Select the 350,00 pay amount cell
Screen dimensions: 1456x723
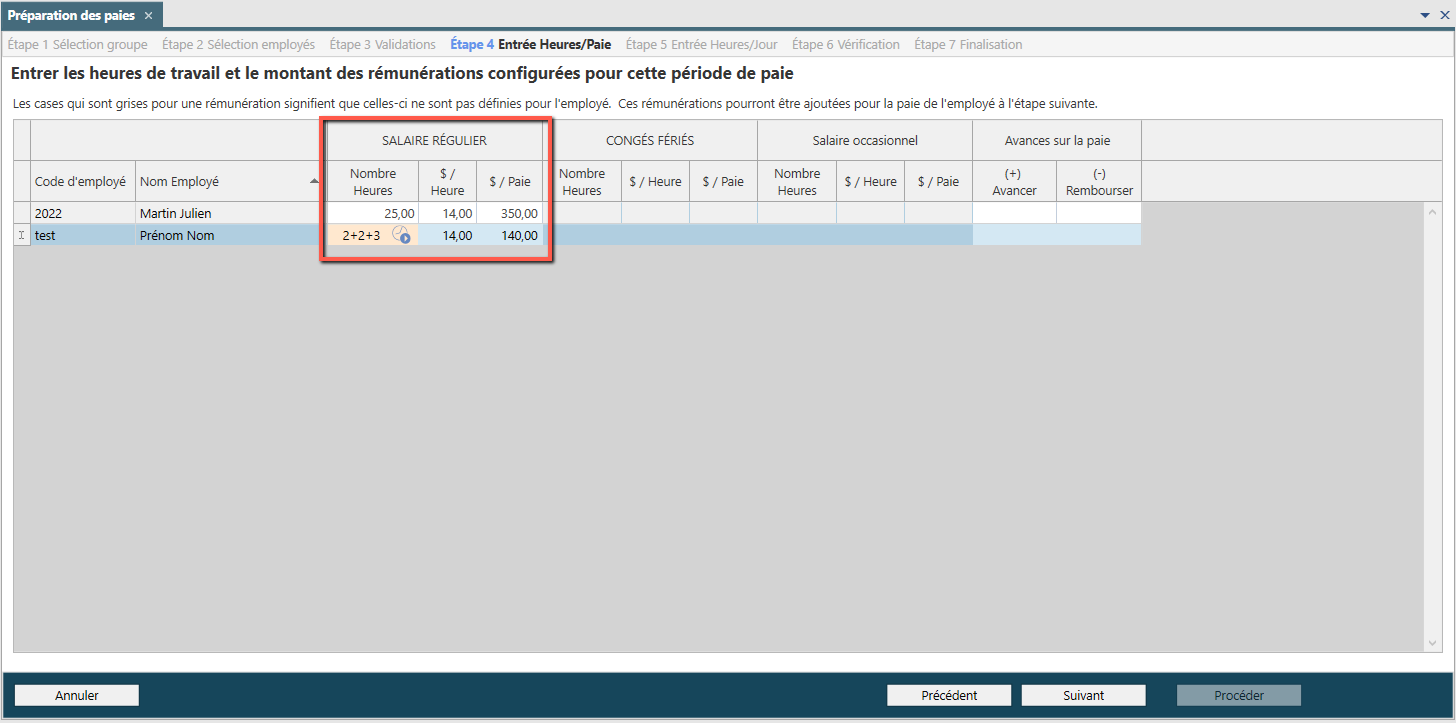[x=509, y=213]
